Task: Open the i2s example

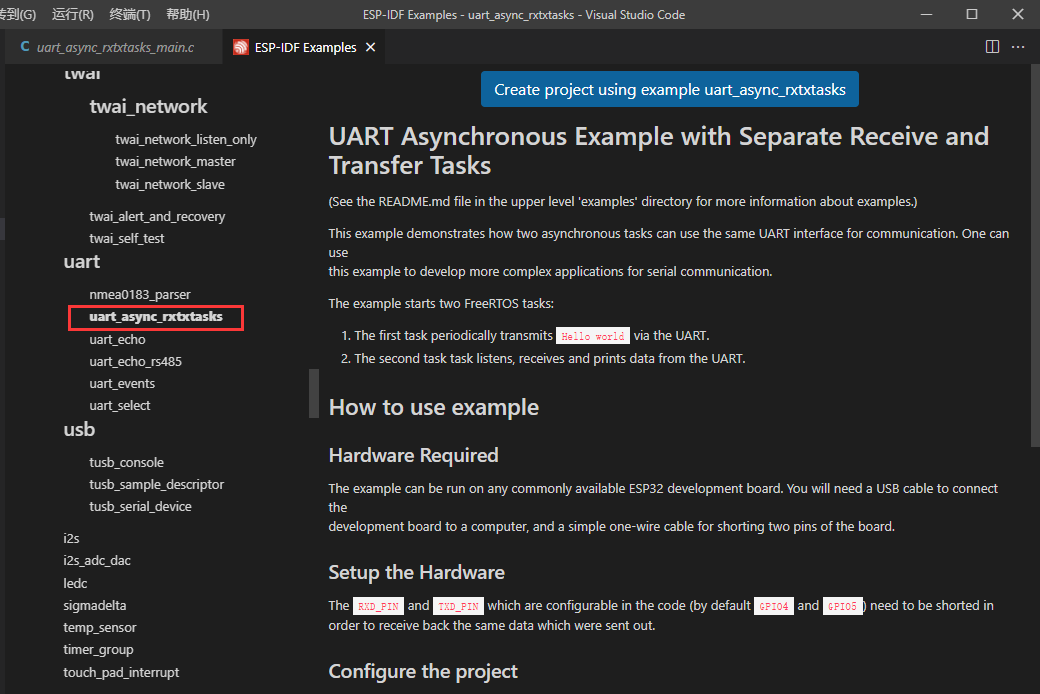Action: click(71, 538)
